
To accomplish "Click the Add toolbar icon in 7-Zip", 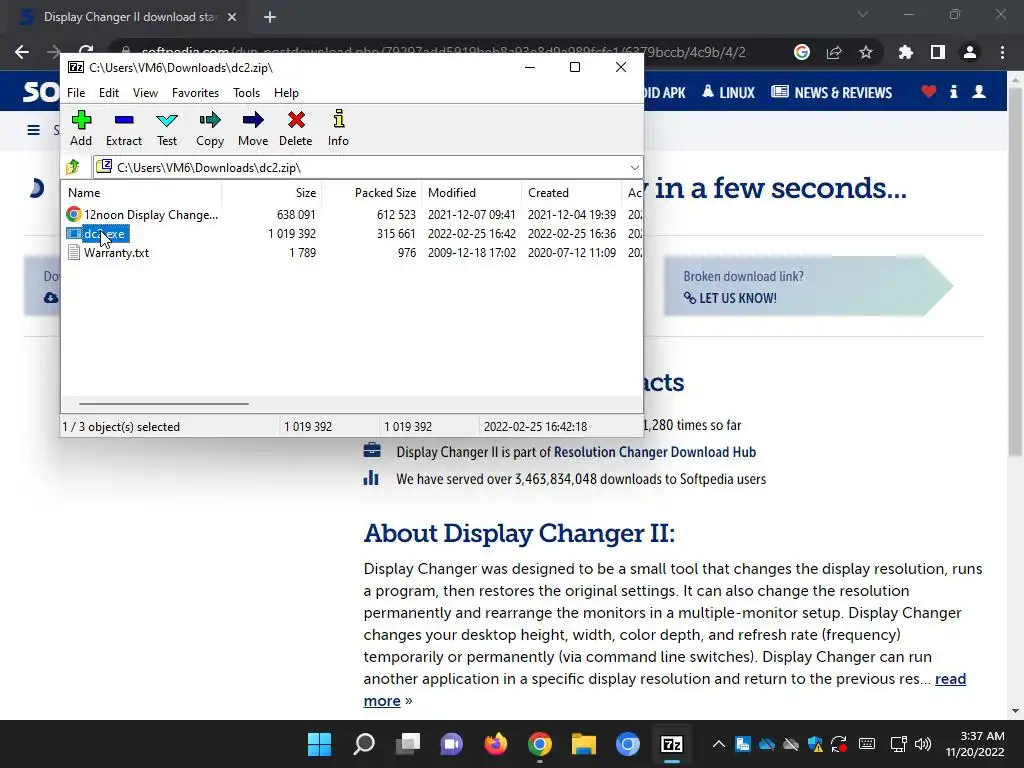I will (81, 128).
